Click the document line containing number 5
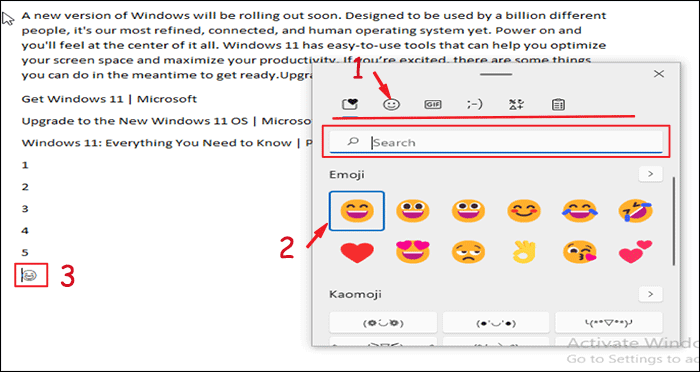The width and height of the screenshot is (700, 372). 25,253
